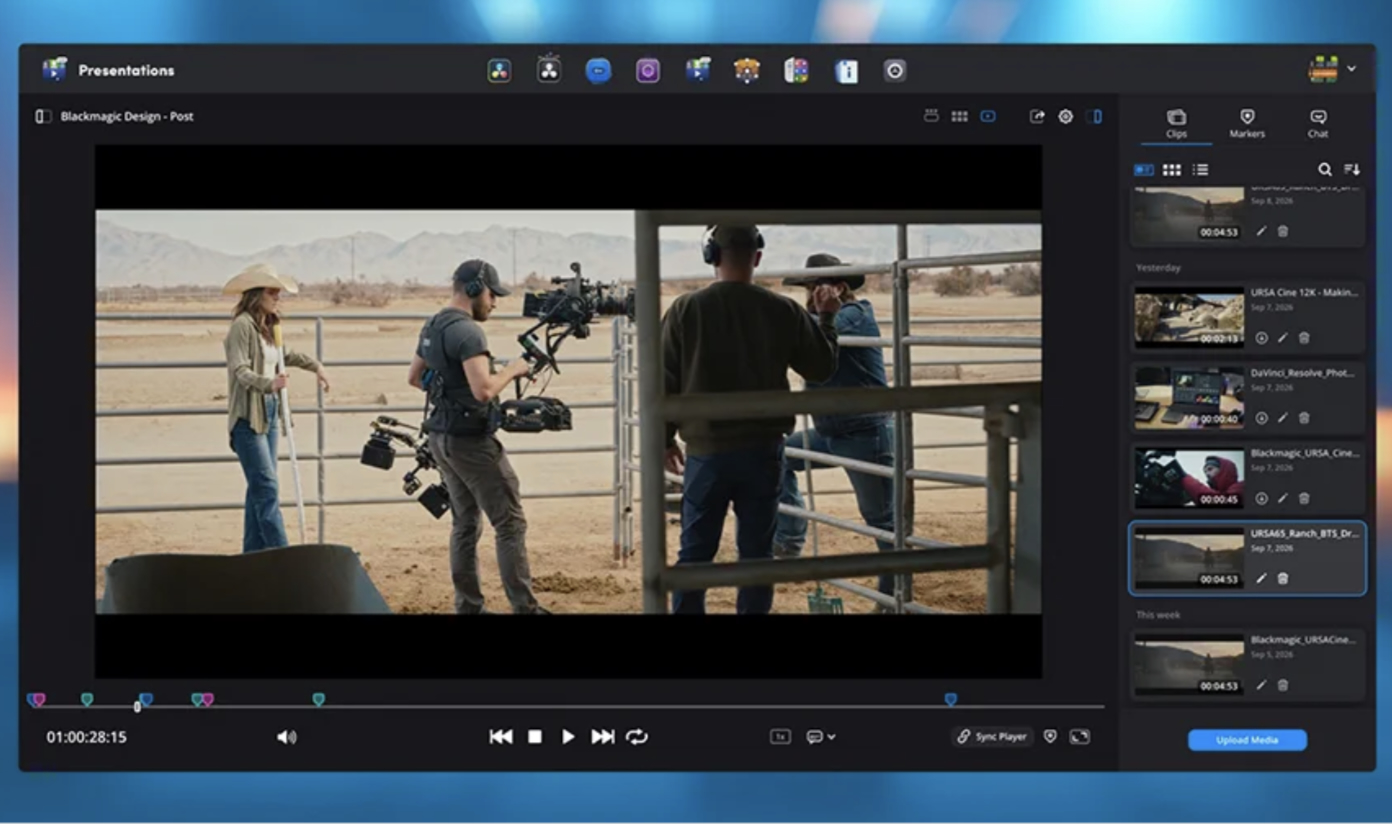Switch to single viewer layout
Viewport: 1392px width, 824px height.
click(x=988, y=116)
